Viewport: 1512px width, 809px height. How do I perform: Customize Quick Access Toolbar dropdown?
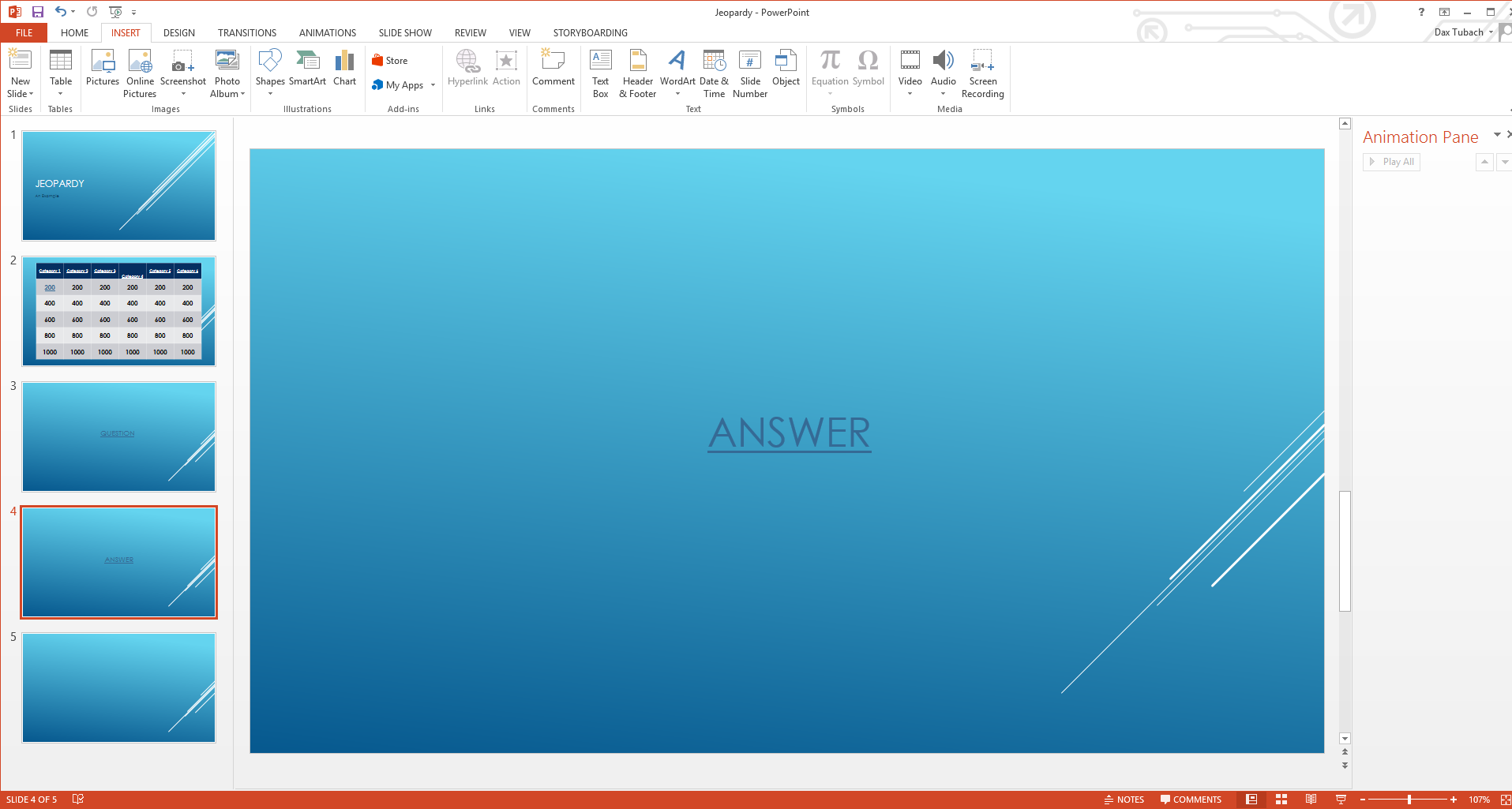[x=133, y=12]
